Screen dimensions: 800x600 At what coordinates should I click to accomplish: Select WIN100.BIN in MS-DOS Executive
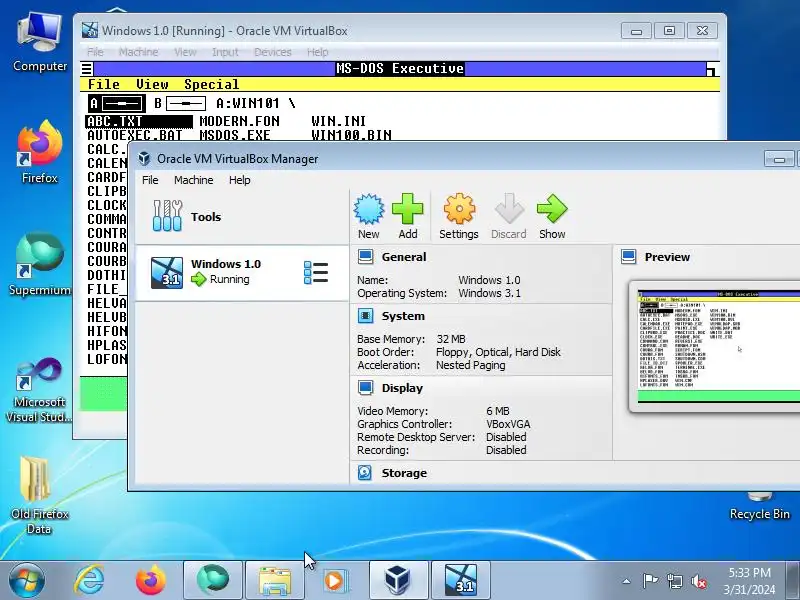(352, 135)
